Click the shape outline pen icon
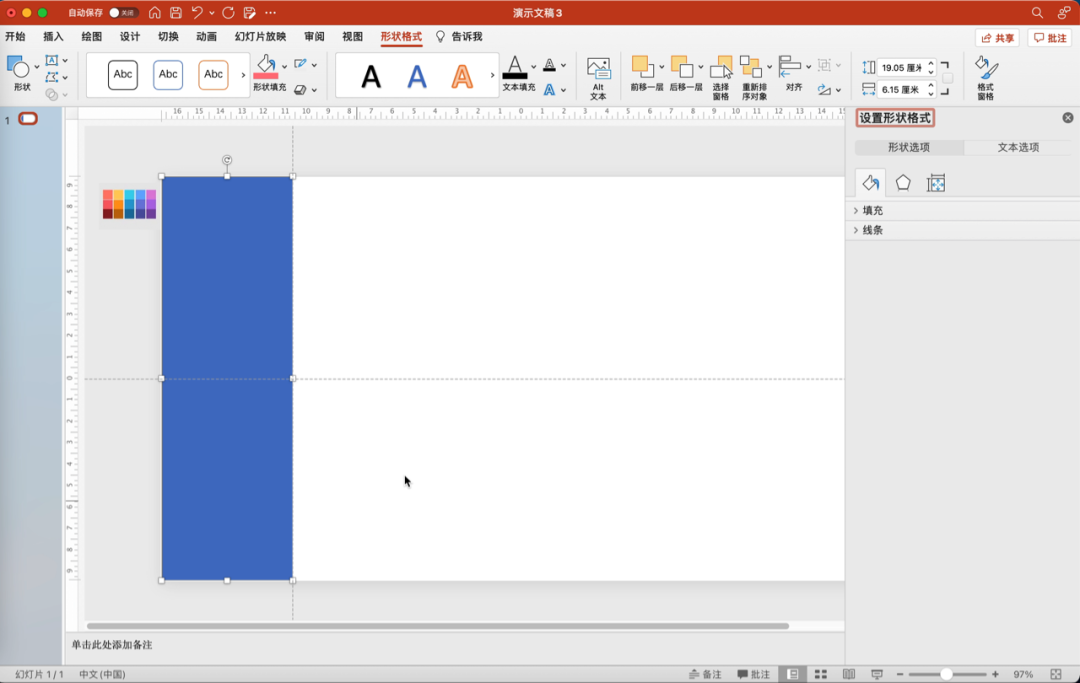 (300, 64)
